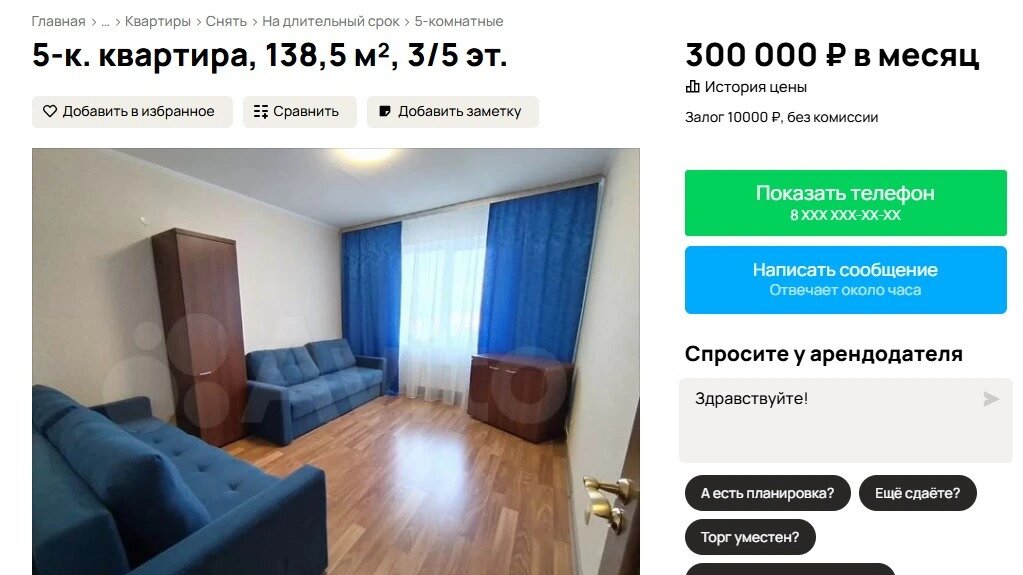Open the 5-комнатные breadcrumb
Viewport: 1023px width, 575px height.
point(459,22)
